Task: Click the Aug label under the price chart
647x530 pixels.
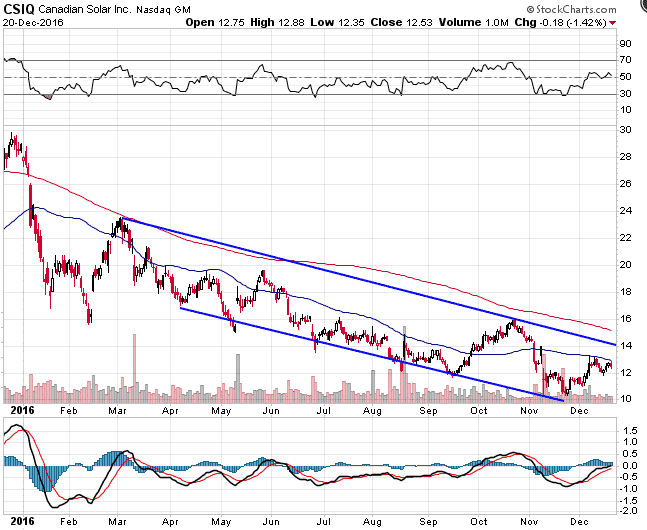Action: [x=372, y=411]
